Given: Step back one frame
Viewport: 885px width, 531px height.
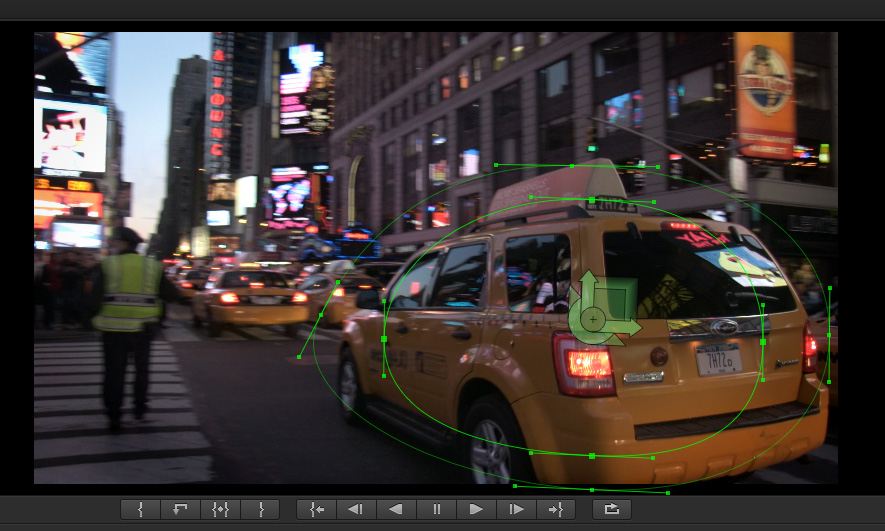Looking at the screenshot, I should pyautogui.click(x=355, y=509).
